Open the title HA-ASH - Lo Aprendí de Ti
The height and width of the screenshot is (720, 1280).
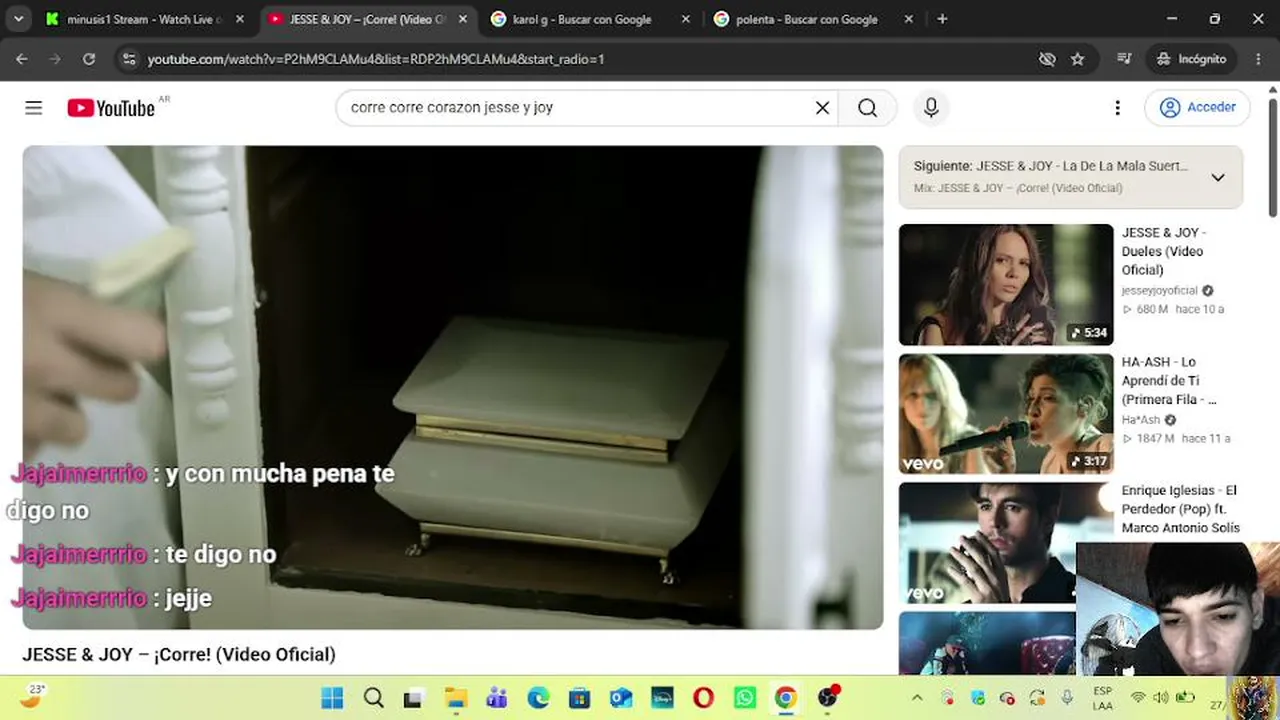1169,381
